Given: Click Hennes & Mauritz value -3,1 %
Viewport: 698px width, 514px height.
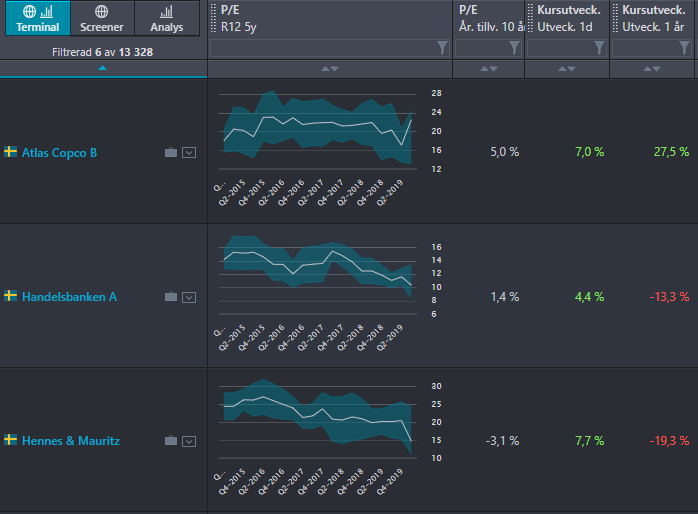Looking at the screenshot, I should tap(502, 441).
